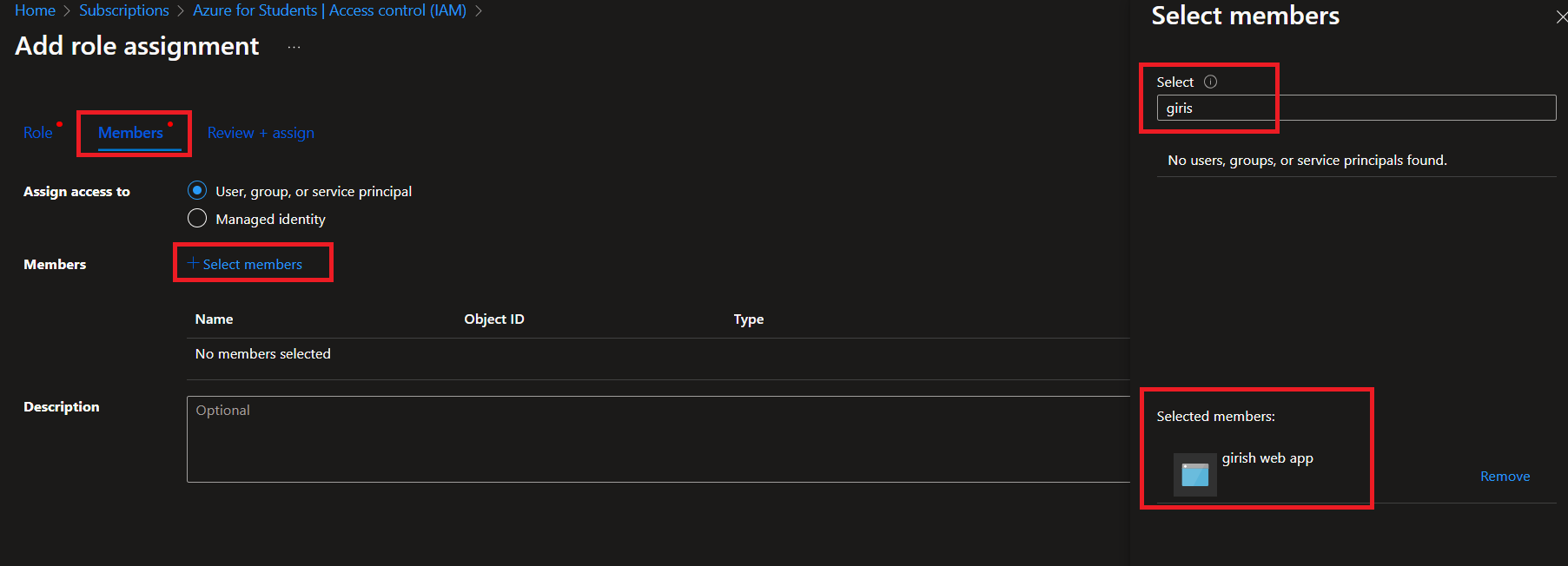Open more options ellipsis beside Add role assignment
Viewport: 1568px width, 566px height.
pyautogui.click(x=294, y=47)
